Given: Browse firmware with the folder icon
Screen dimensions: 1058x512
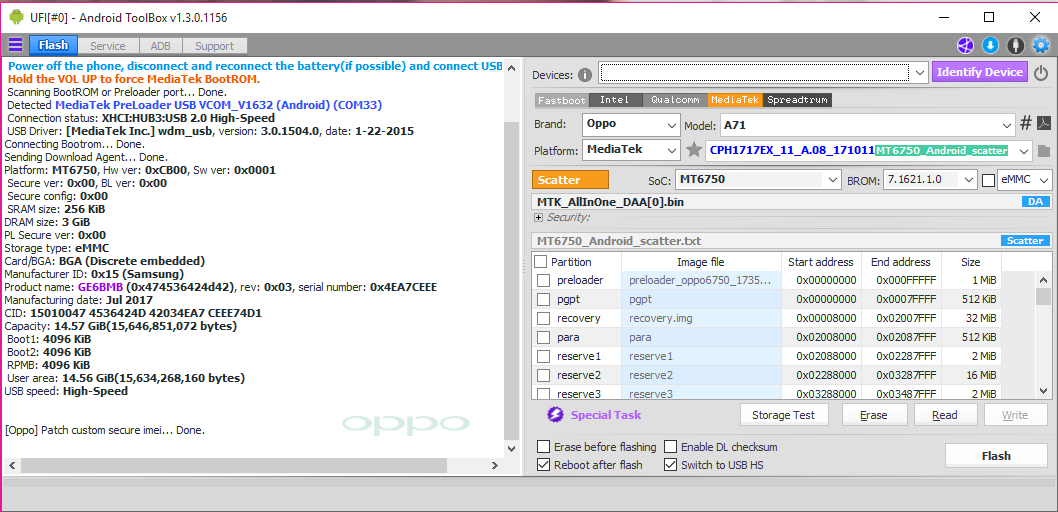Looking at the screenshot, I should (1044, 150).
